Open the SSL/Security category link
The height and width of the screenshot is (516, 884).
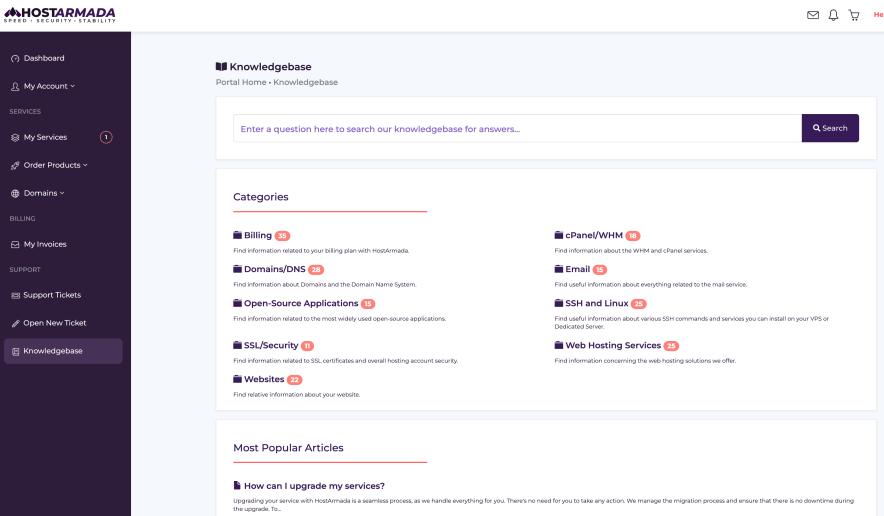[271, 345]
